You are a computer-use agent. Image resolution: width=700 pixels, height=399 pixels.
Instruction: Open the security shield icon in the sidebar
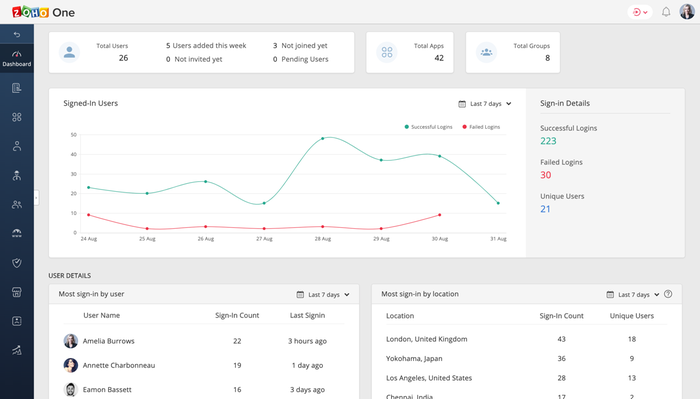pos(17,263)
